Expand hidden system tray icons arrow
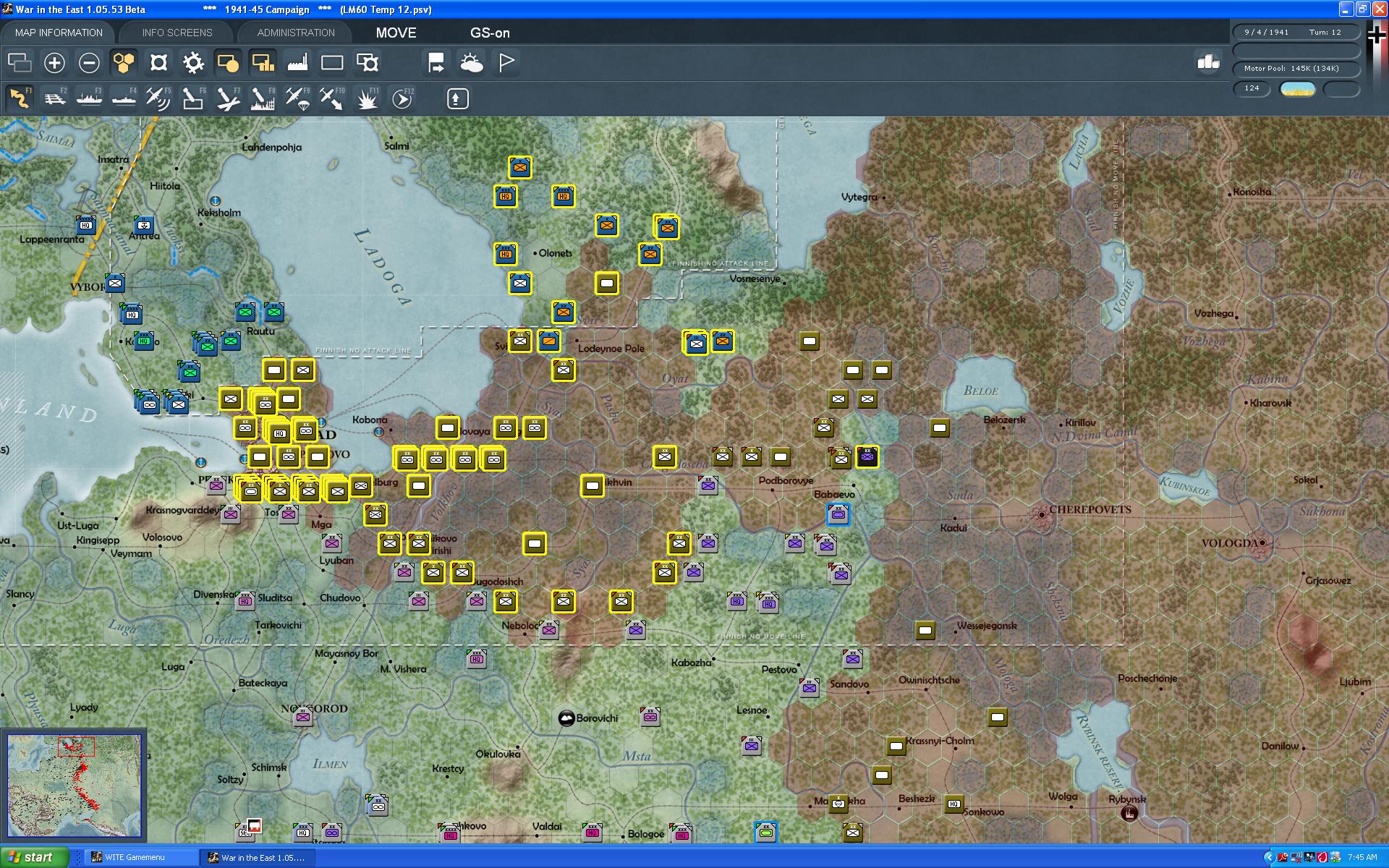1389x868 pixels. [1269, 857]
